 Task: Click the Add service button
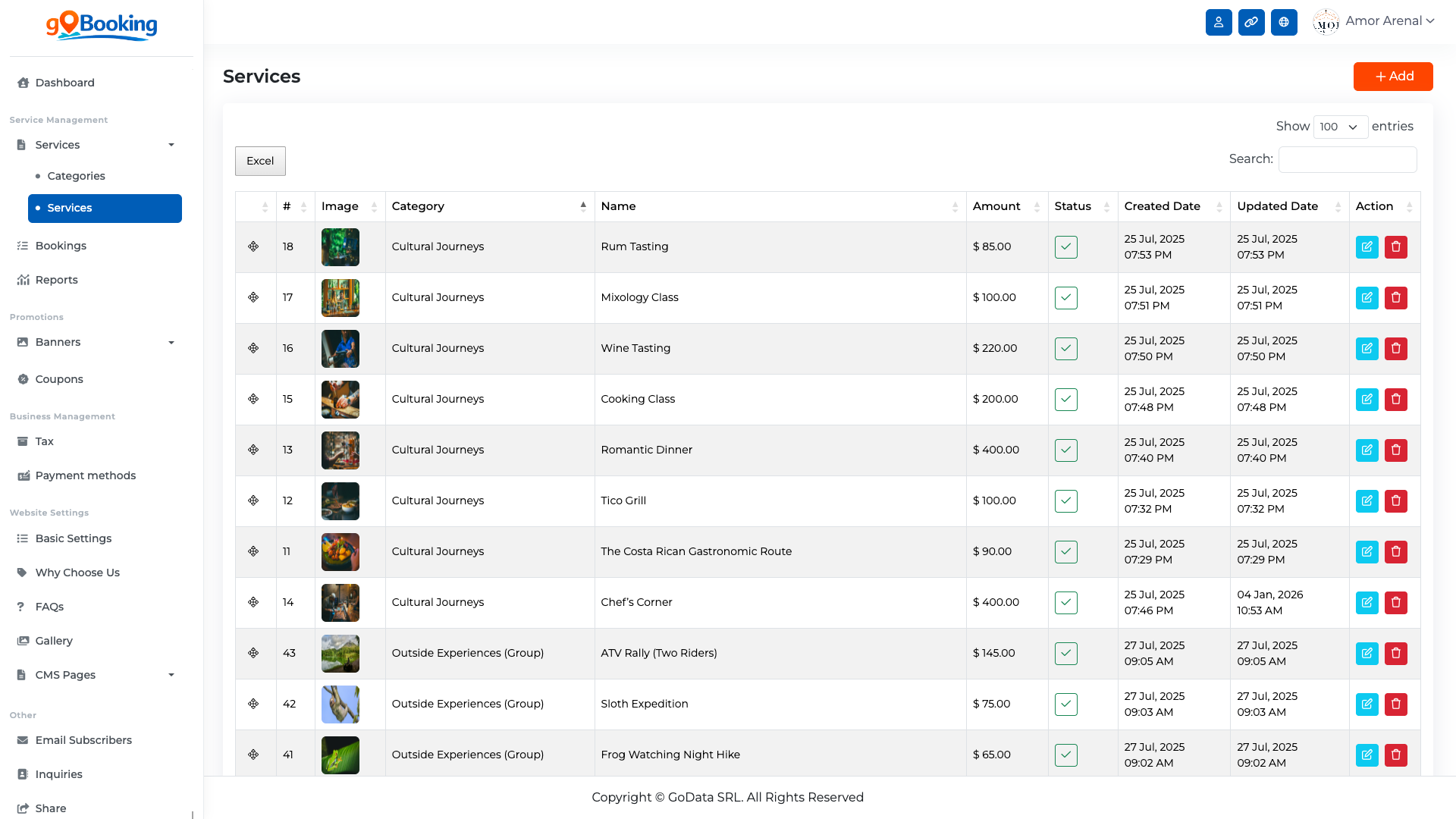1392,77
